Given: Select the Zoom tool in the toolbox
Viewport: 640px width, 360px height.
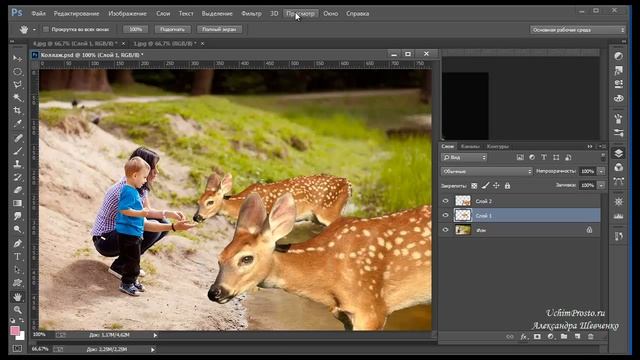Looking at the screenshot, I should click(x=17, y=310).
